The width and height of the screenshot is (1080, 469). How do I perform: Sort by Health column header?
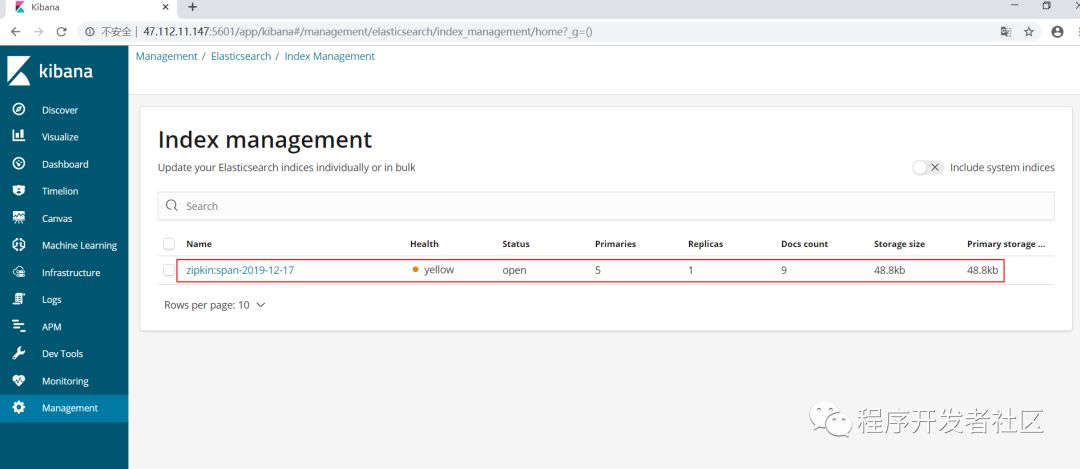[424, 244]
